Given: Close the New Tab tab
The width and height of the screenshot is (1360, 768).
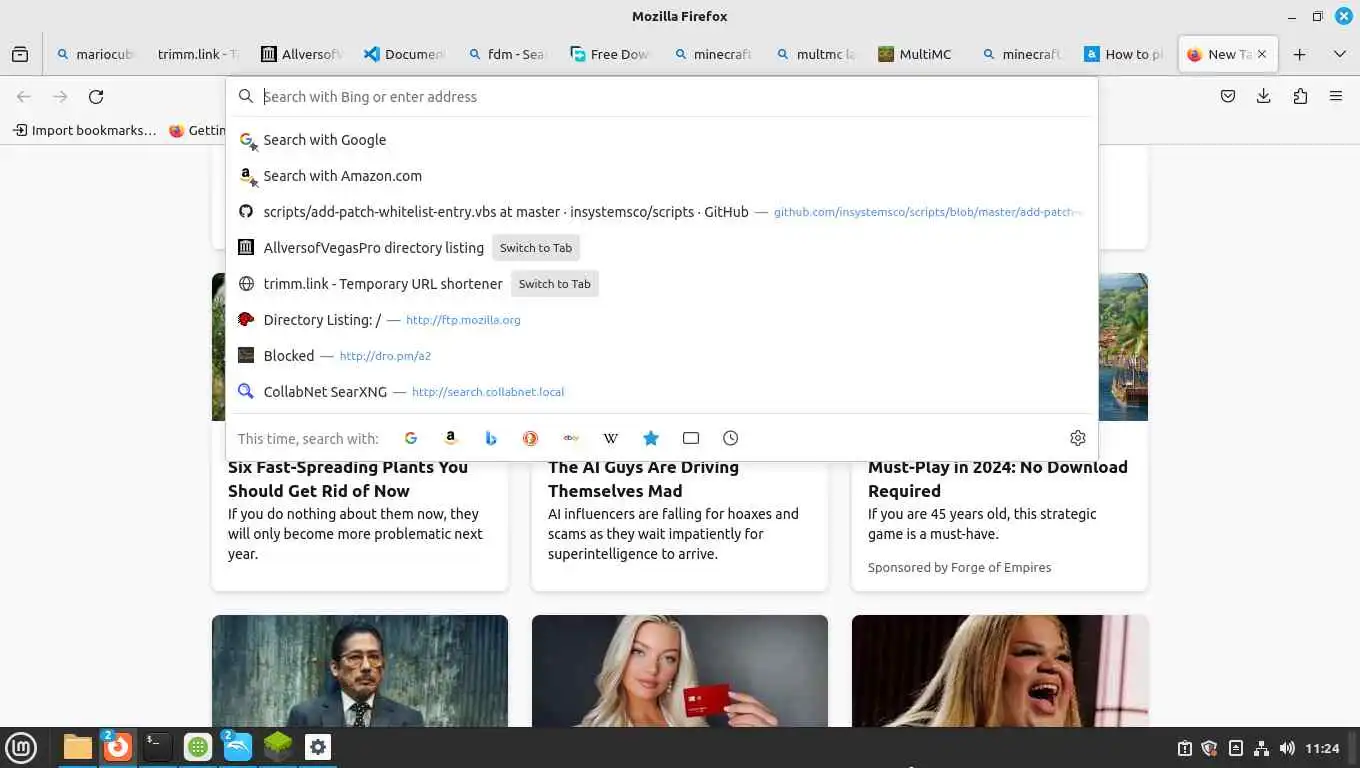Looking at the screenshot, I should pos(1262,54).
